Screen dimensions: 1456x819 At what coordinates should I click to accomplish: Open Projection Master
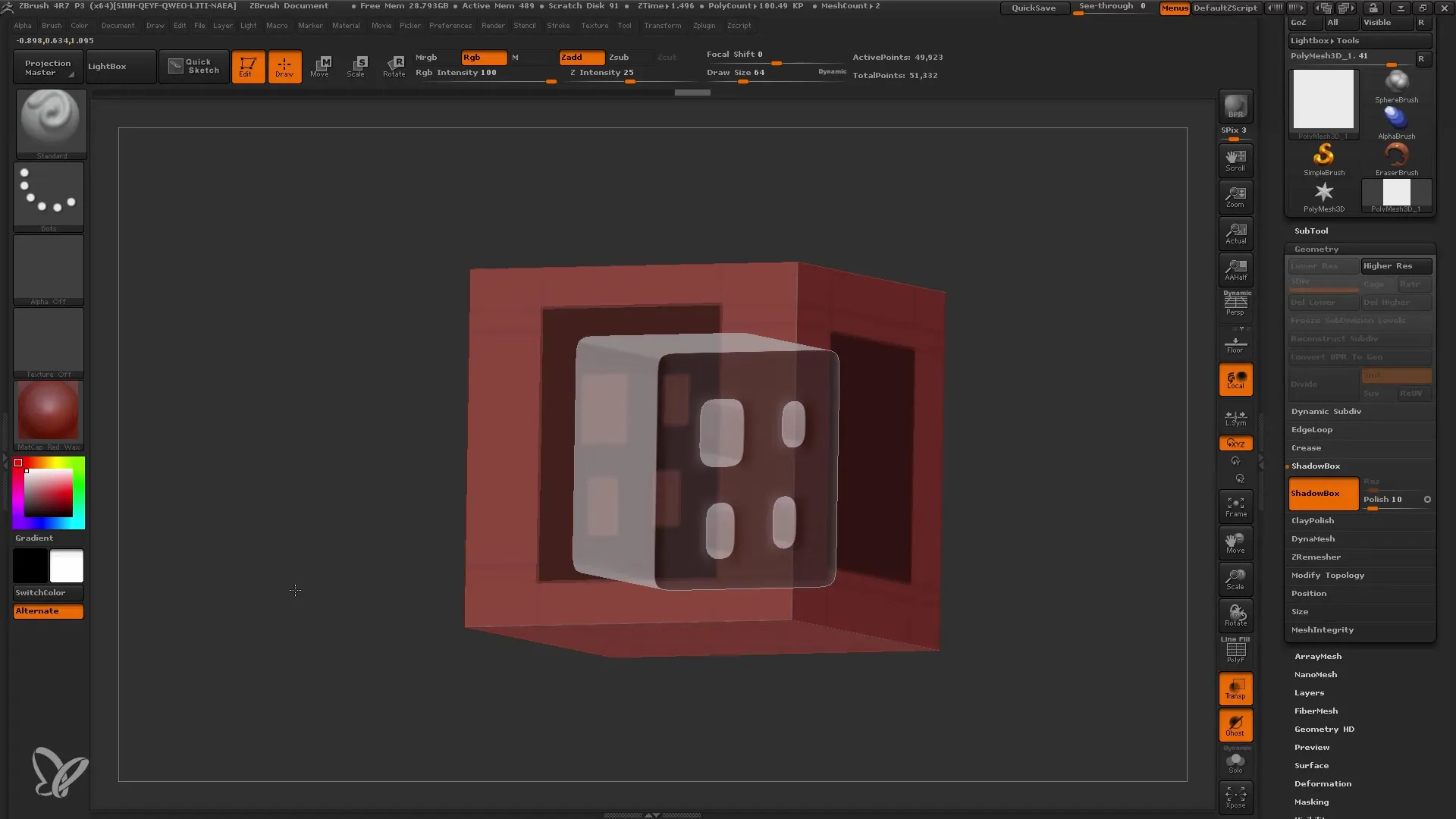click(48, 67)
